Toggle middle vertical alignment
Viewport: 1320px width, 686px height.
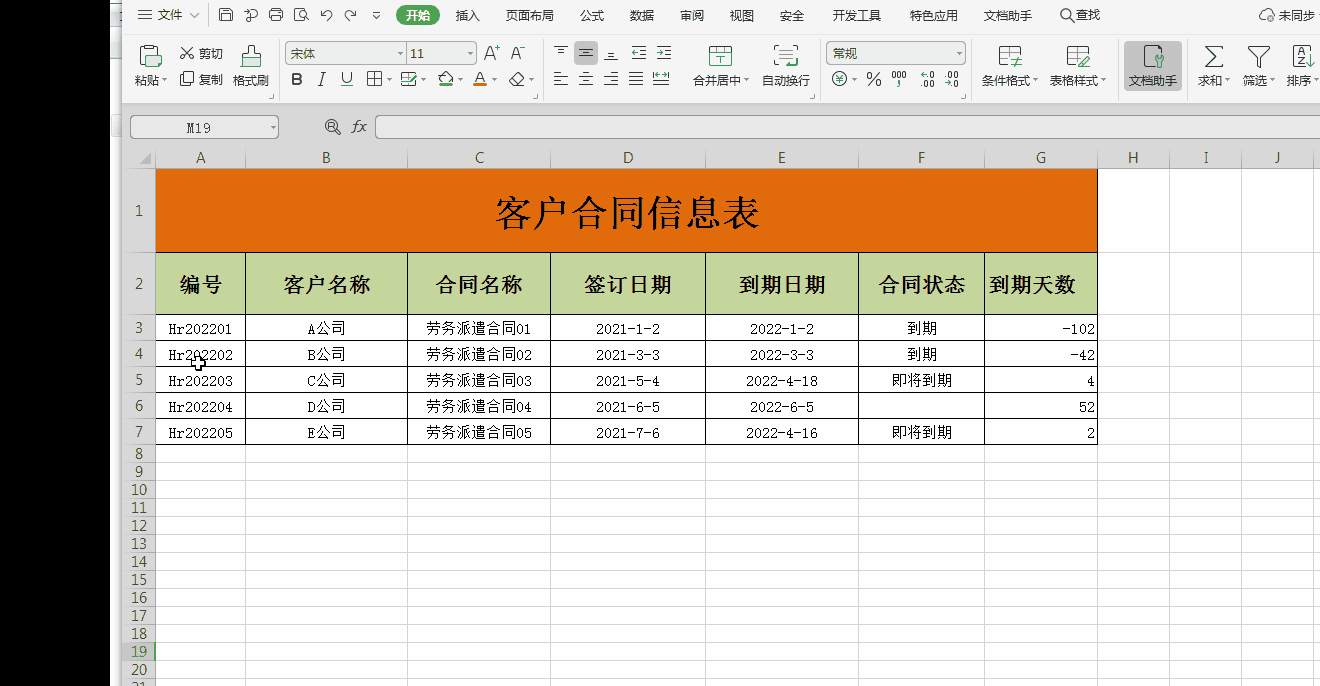[586, 53]
